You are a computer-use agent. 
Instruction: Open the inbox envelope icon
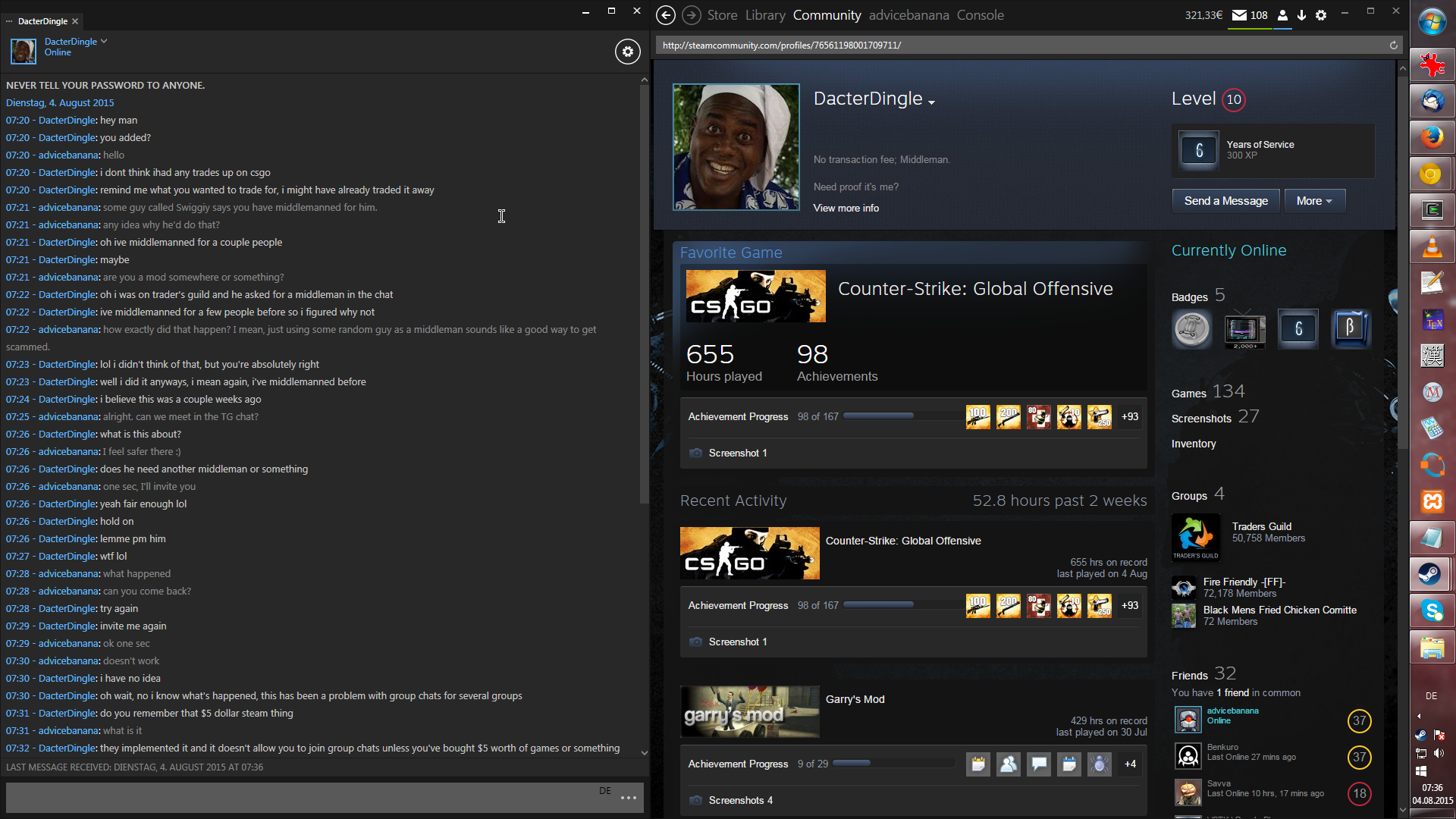coord(1239,15)
